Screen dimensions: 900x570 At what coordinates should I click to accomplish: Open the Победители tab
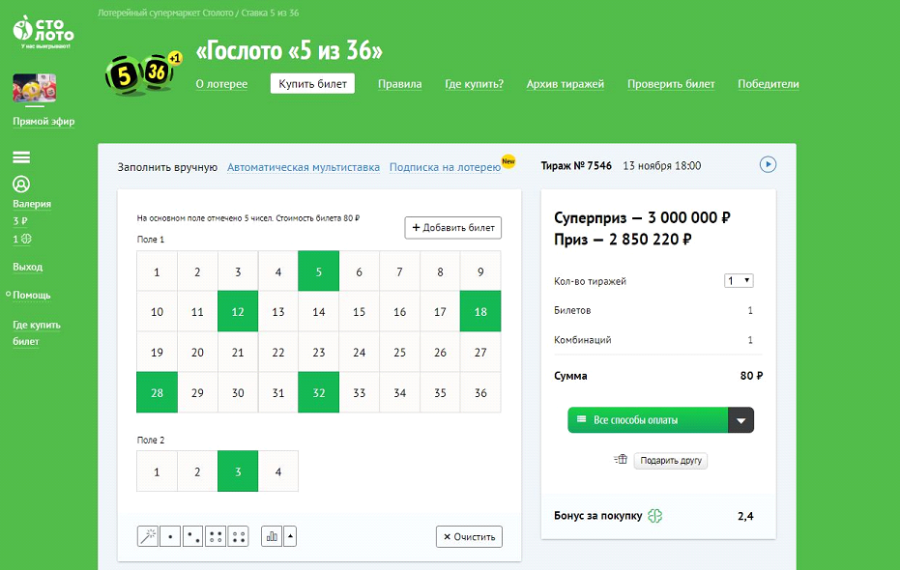(x=768, y=84)
